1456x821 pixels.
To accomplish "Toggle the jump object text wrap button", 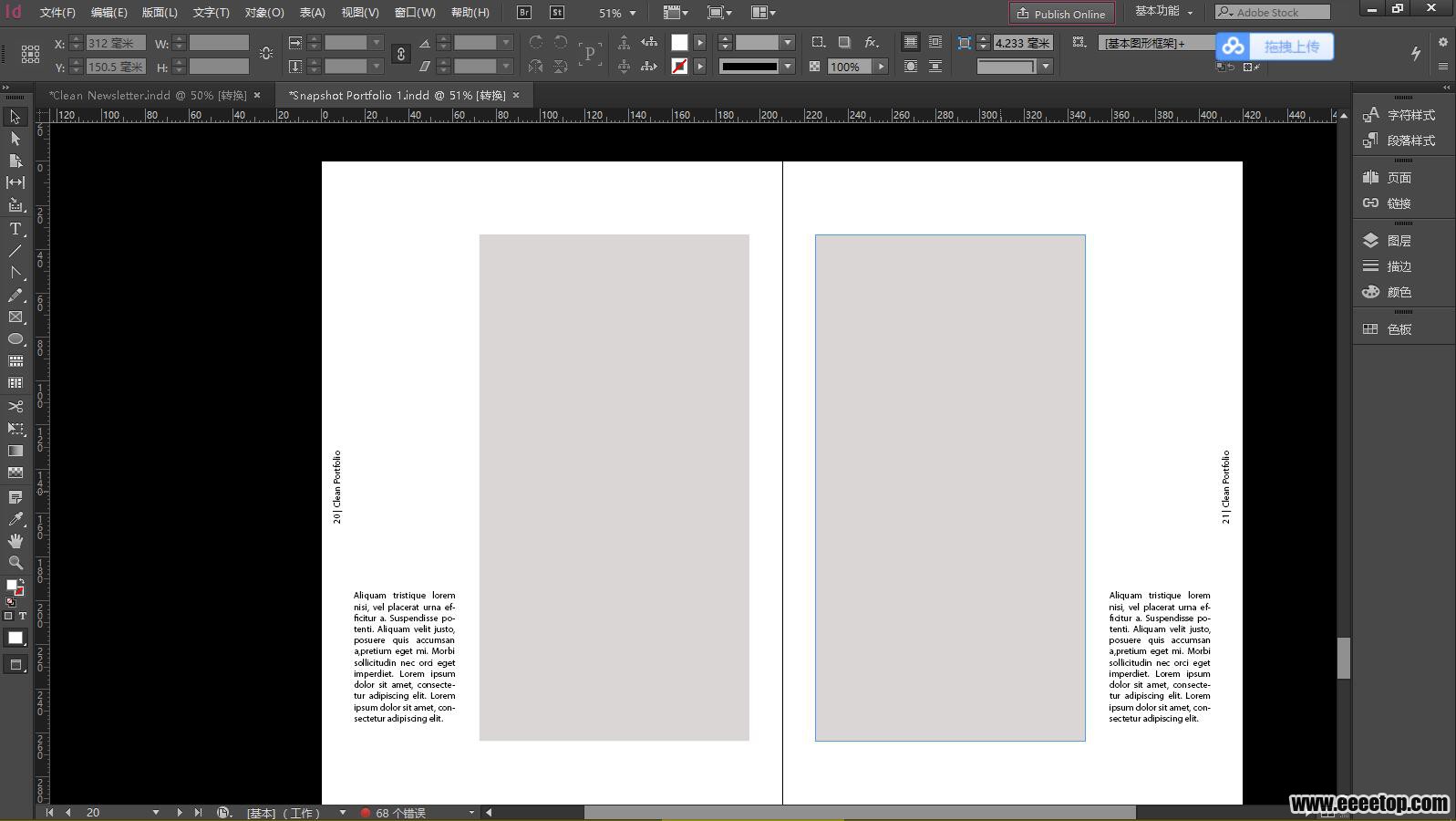I will 935,67.
